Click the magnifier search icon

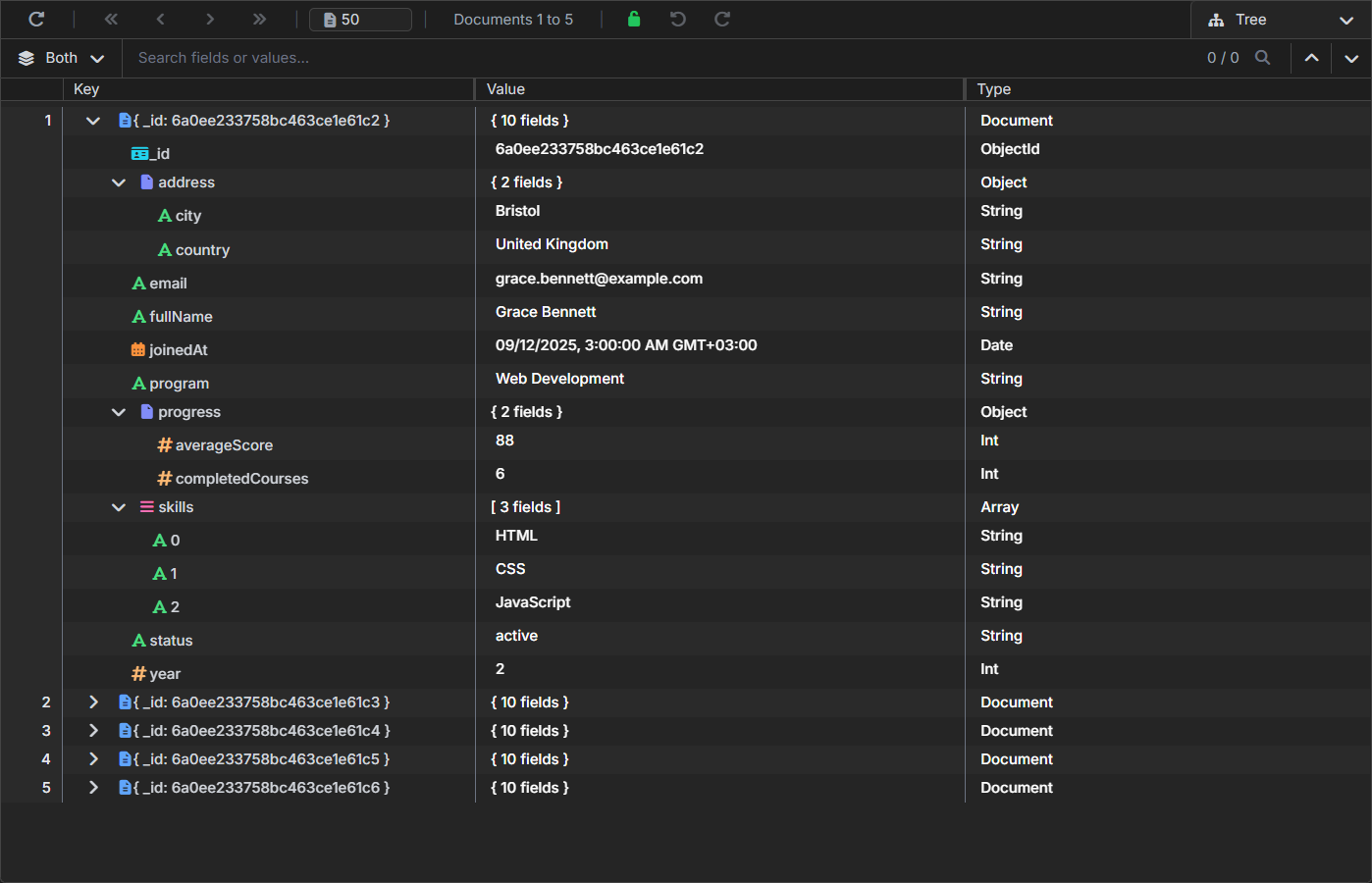pyautogui.click(x=1263, y=58)
